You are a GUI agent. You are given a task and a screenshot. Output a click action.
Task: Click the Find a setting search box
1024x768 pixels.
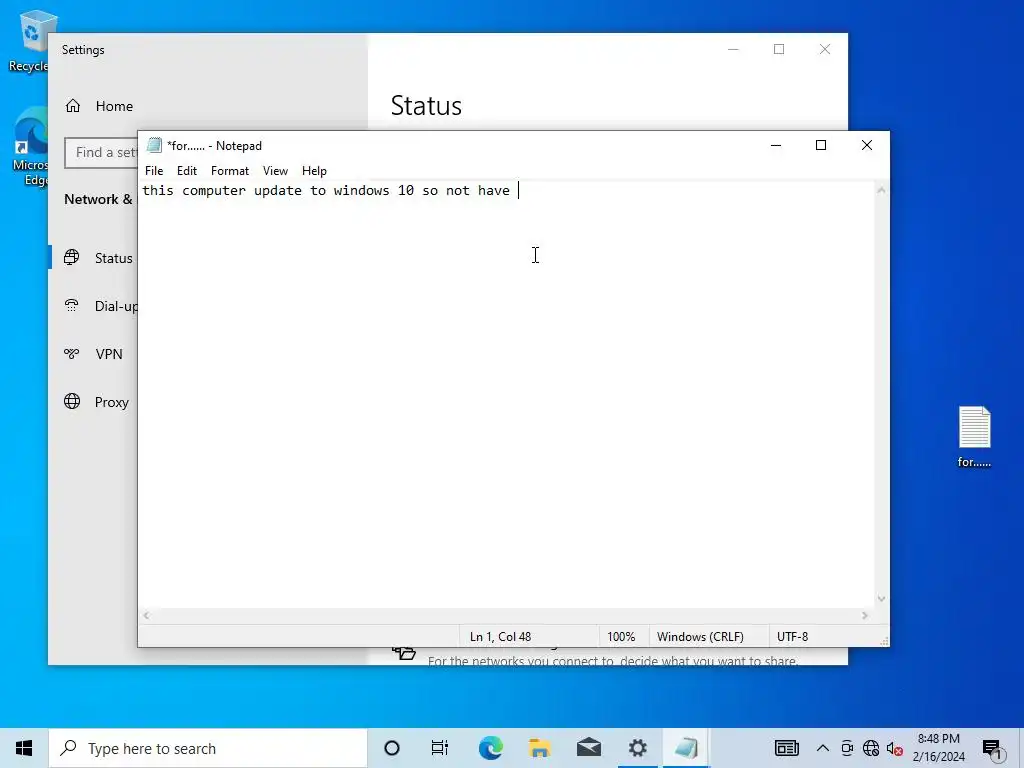pyautogui.click(x=101, y=153)
